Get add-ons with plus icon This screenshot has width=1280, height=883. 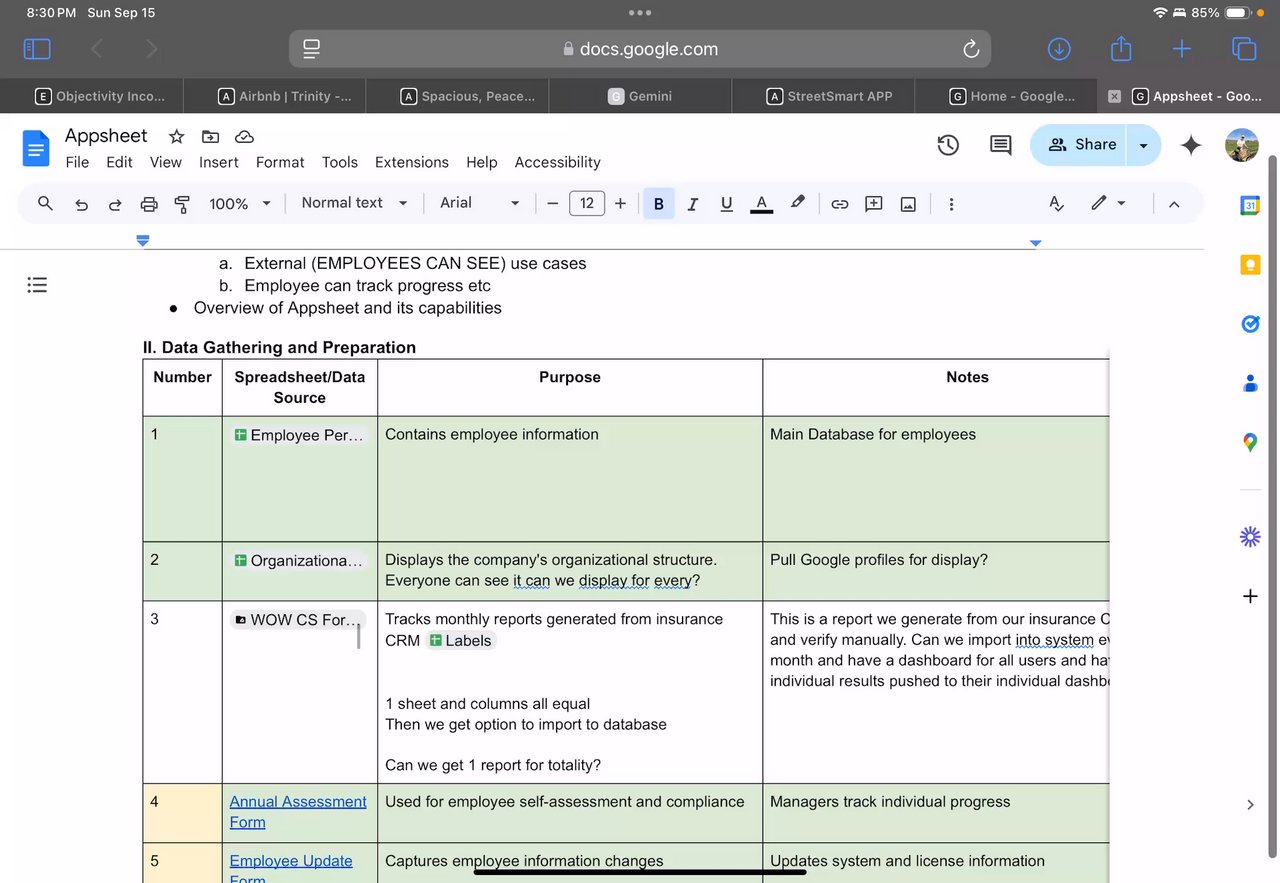point(1250,596)
